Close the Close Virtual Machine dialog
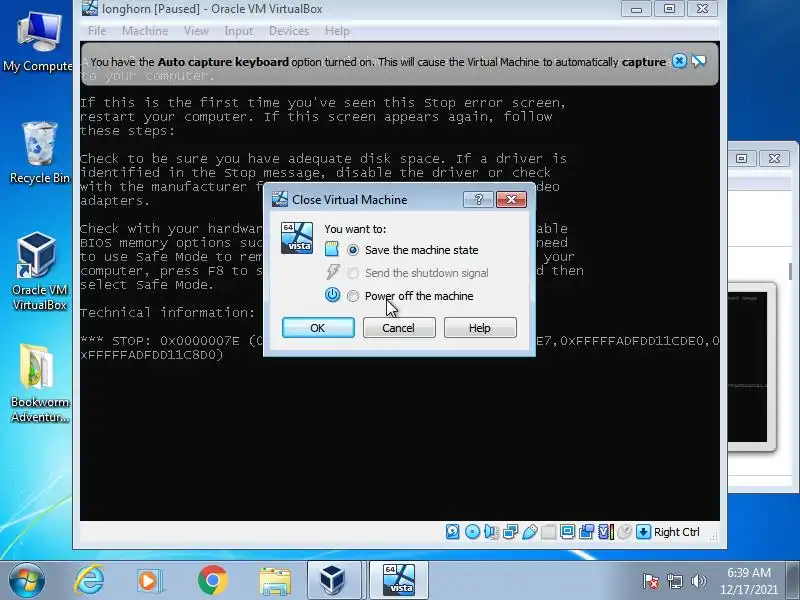Image resolution: width=800 pixels, height=600 pixels. 511,199
